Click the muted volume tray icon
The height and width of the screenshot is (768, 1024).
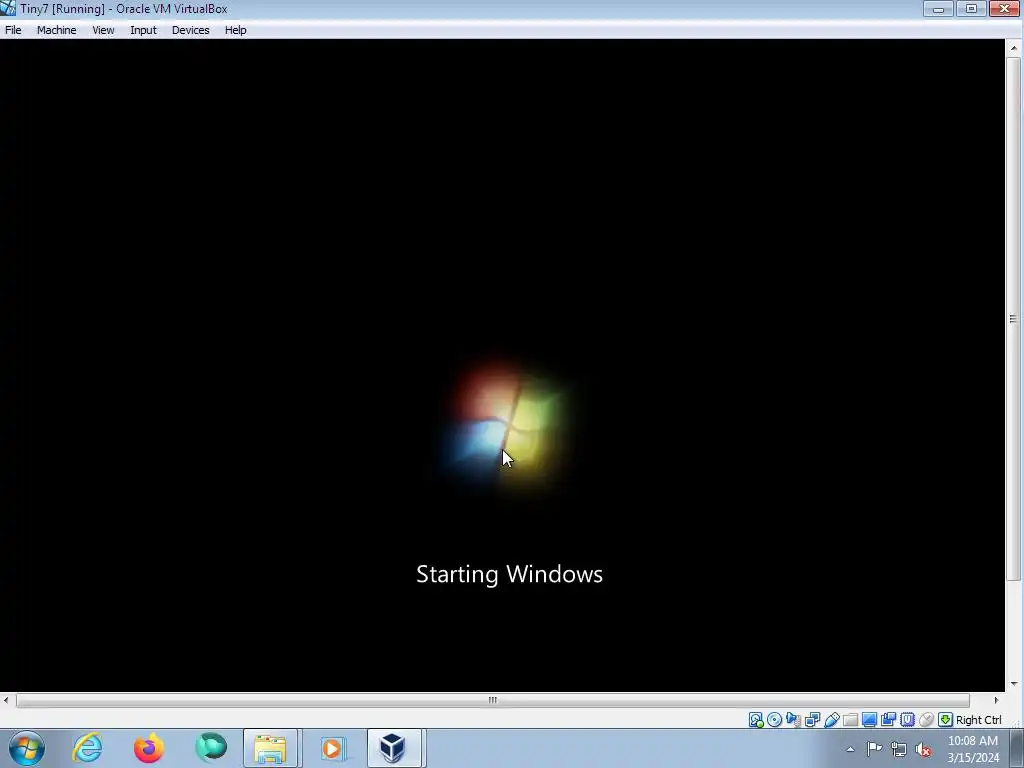tap(923, 750)
